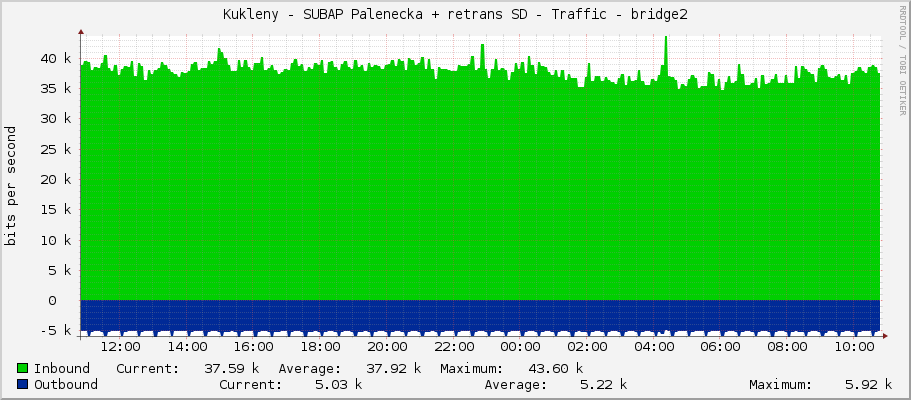Viewport: 911px width, 400px height.
Task: Click the 18:00 time axis label
Action: click(320, 347)
